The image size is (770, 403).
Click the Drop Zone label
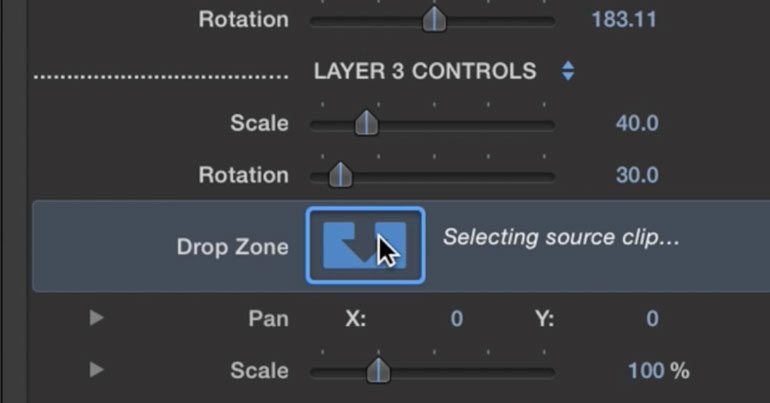(x=232, y=246)
